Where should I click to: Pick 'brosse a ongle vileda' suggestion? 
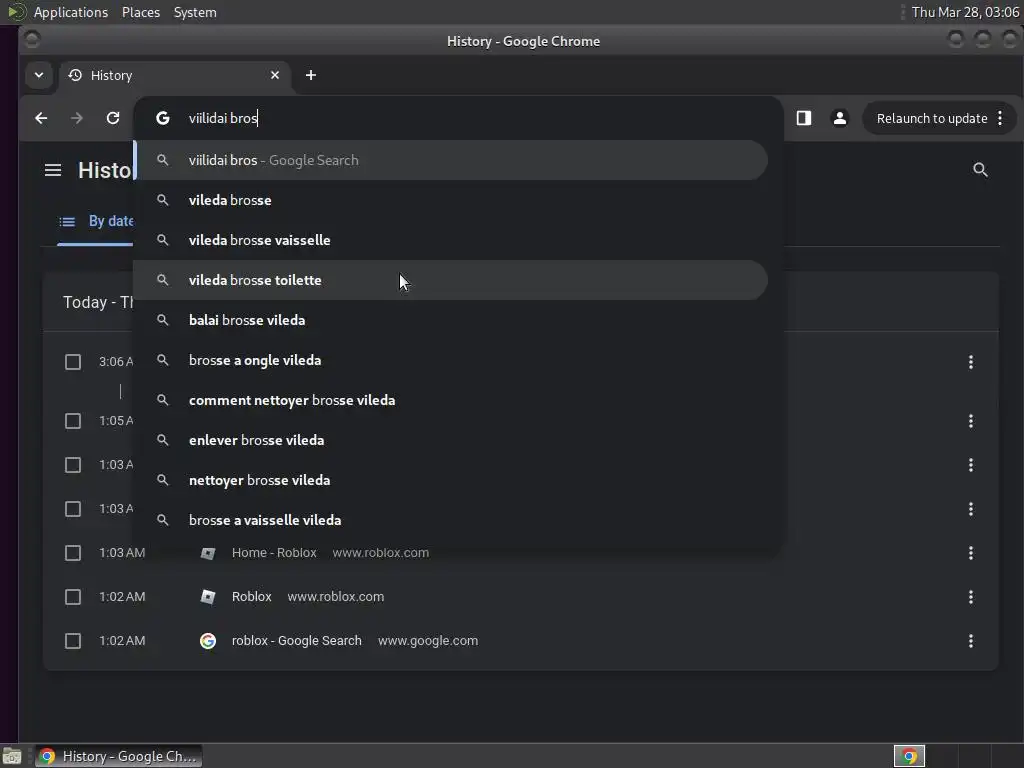451,360
